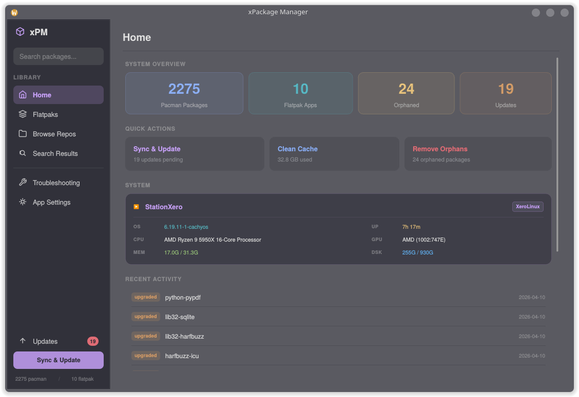
Task: Click the date of the harfbuzz-icu entry
Action: tap(532, 356)
